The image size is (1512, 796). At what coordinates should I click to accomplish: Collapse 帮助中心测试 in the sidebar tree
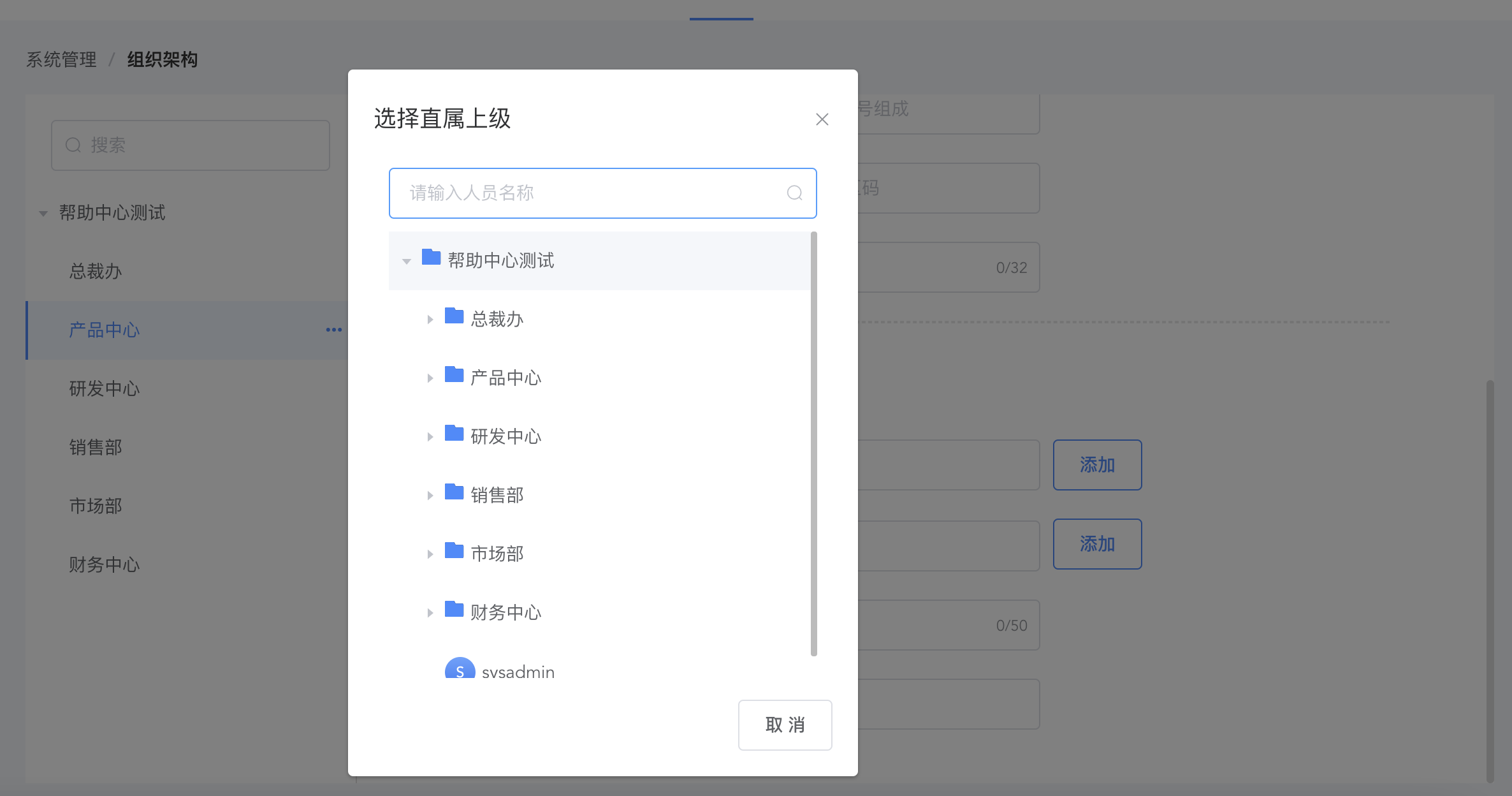click(x=43, y=214)
